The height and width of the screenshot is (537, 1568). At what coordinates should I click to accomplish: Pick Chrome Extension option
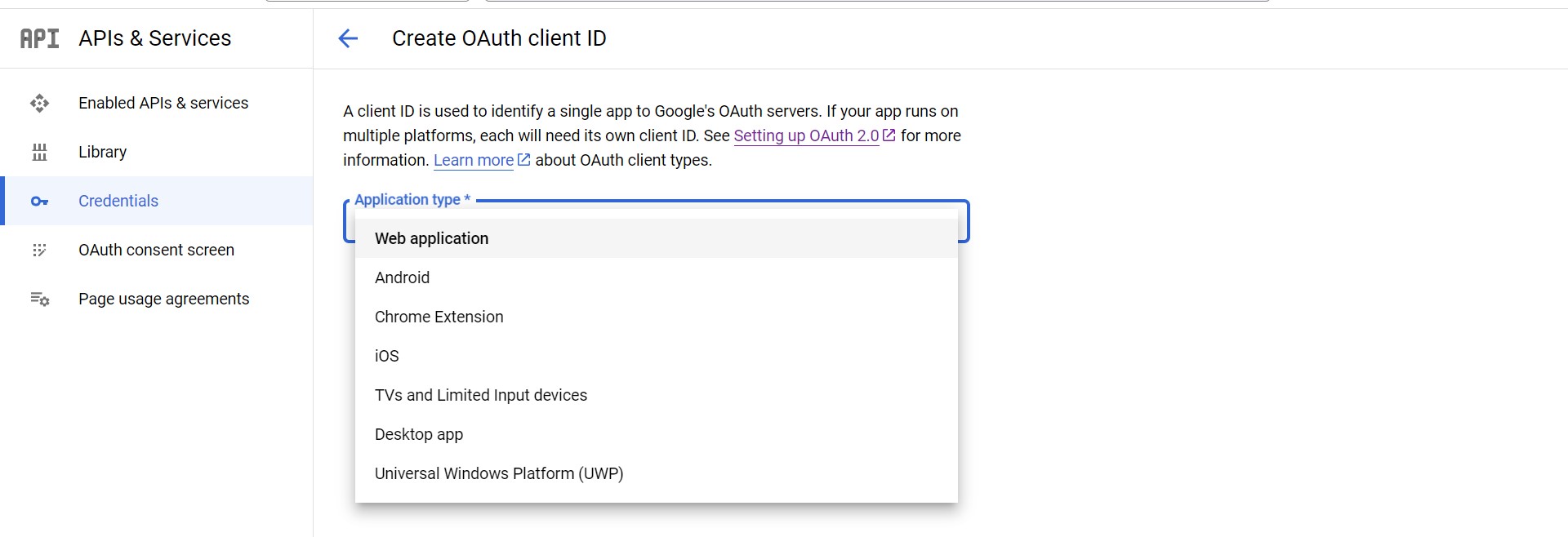pos(657,317)
